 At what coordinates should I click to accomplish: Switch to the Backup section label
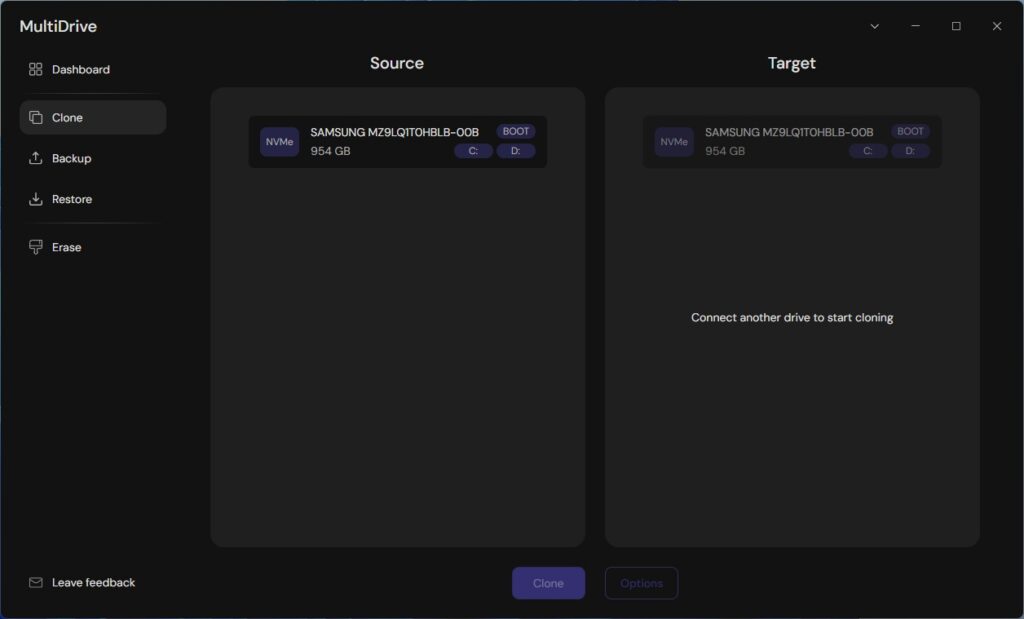72,159
